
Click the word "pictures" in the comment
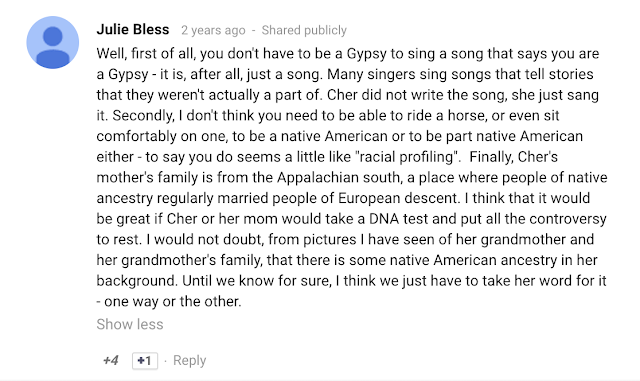[329, 240]
